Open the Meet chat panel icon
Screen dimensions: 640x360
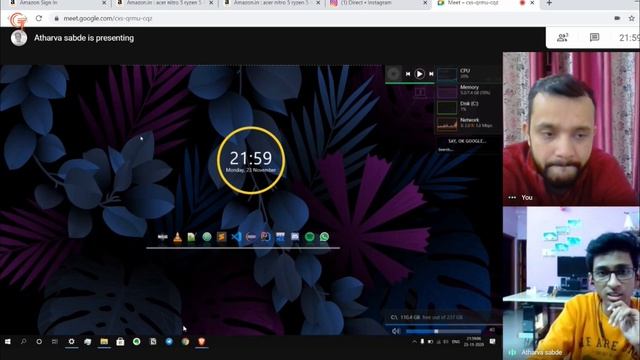[x=594, y=38]
